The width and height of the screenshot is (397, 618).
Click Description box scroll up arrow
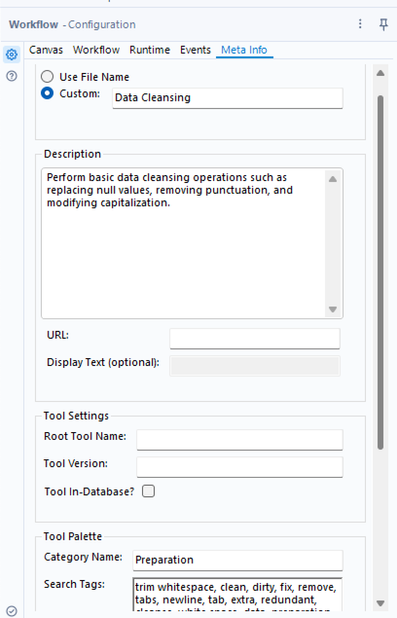[x=333, y=179]
